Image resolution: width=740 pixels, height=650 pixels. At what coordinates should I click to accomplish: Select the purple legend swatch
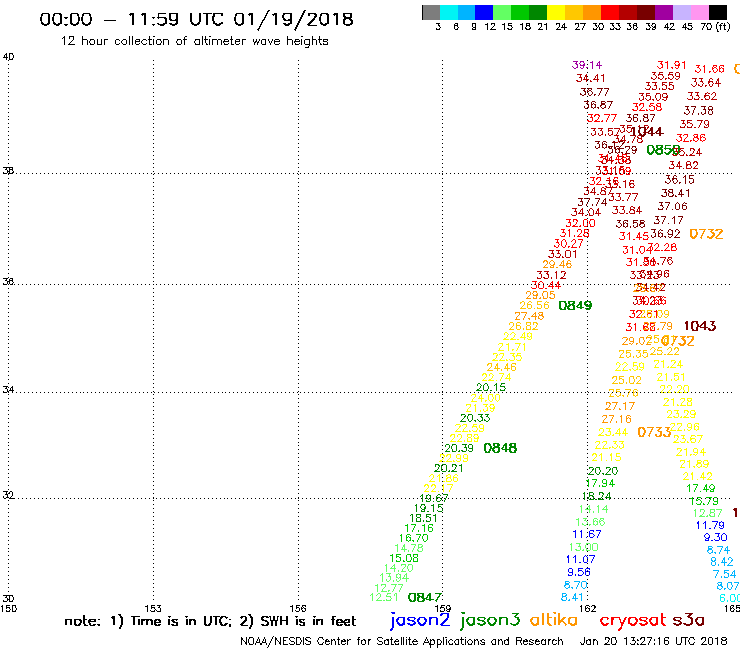[663, 12]
